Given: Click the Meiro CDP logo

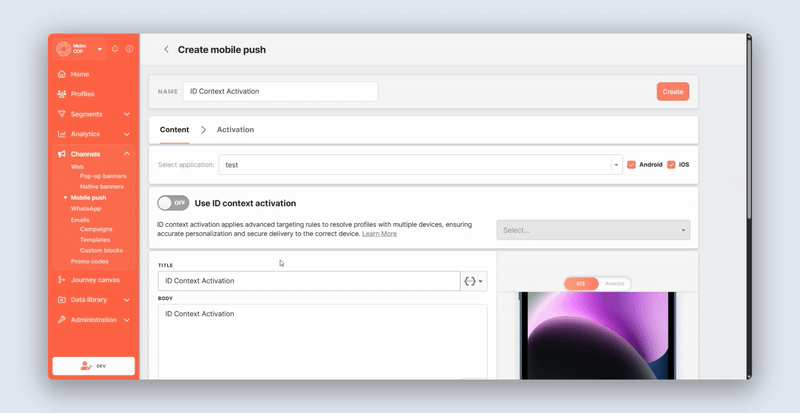Looking at the screenshot, I should (x=72, y=49).
